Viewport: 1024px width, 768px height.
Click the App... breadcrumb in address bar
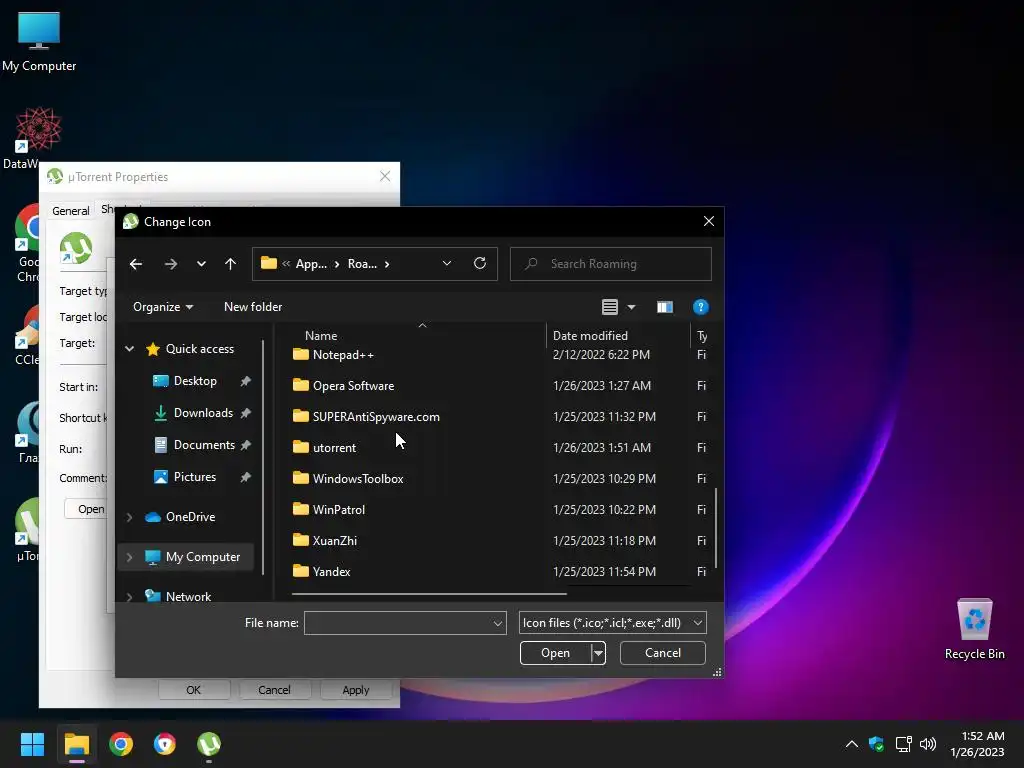point(311,264)
